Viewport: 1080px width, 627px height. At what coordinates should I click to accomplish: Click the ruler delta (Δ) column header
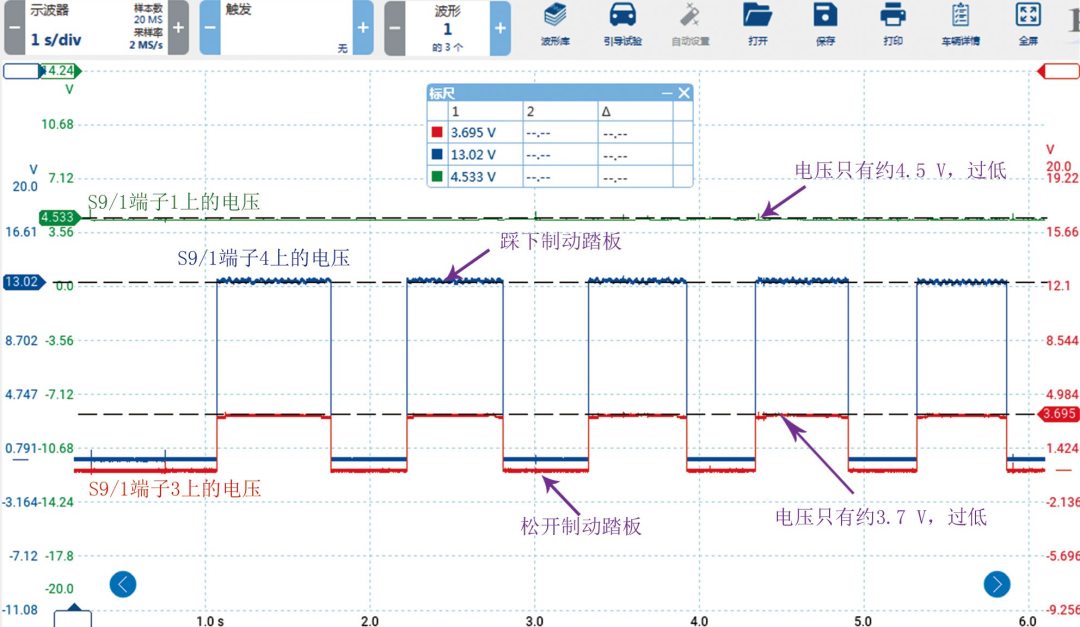(x=635, y=111)
